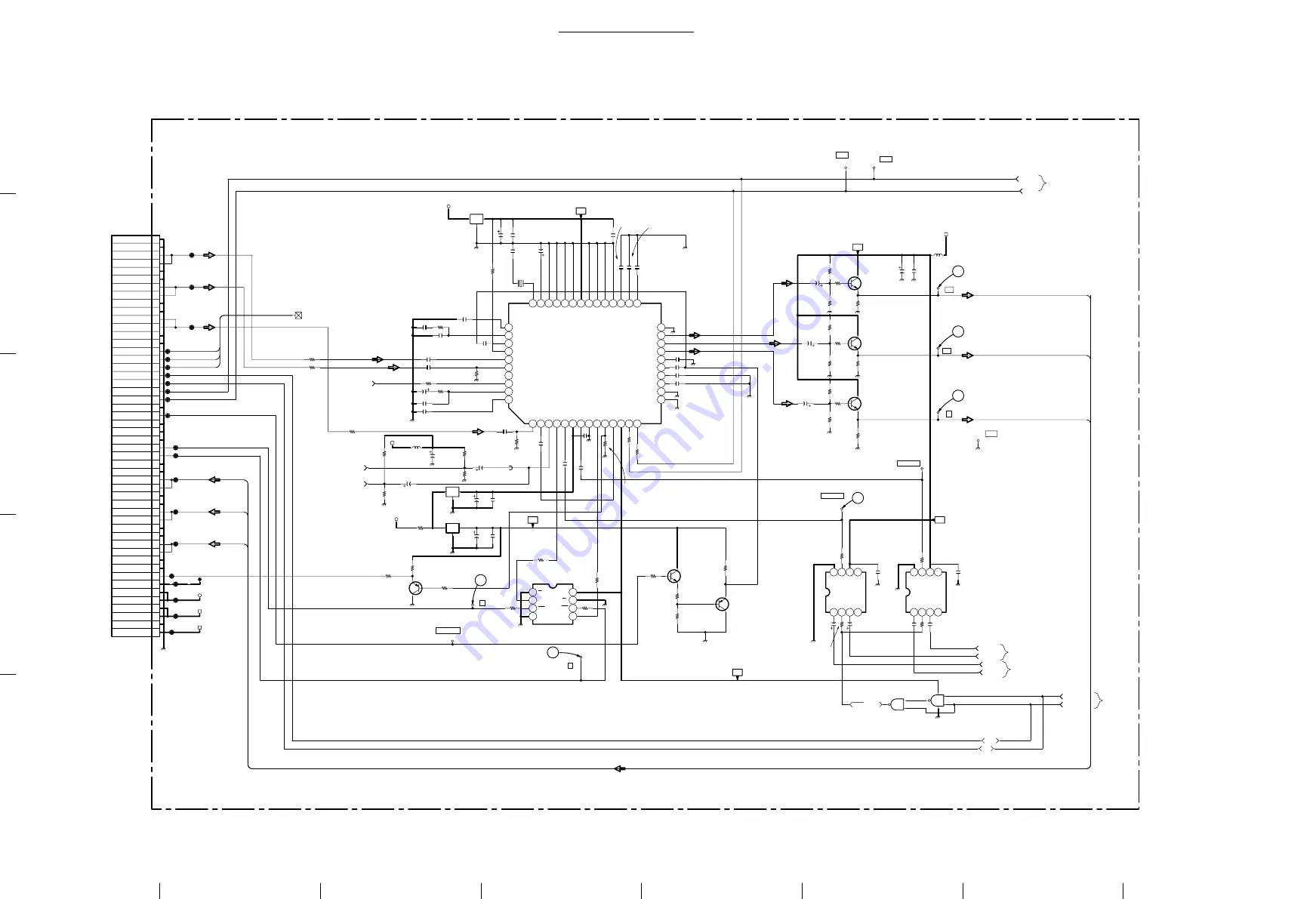Click the lower bold-outlined regulator box below the central IC

tap(452, 528)
